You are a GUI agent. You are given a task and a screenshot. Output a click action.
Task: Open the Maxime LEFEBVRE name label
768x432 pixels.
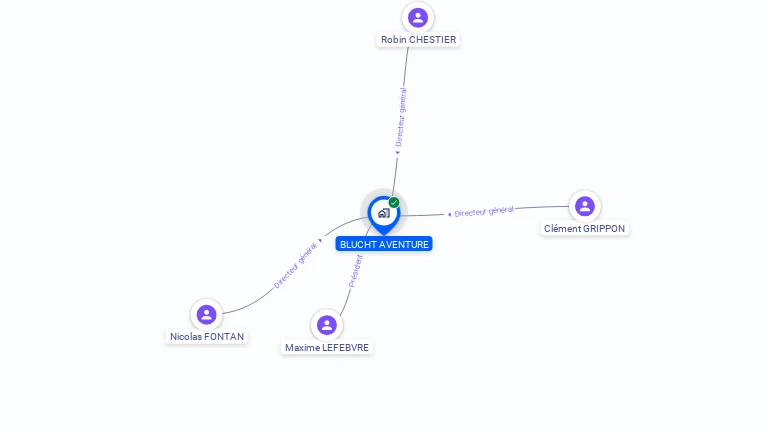(327, 348)
